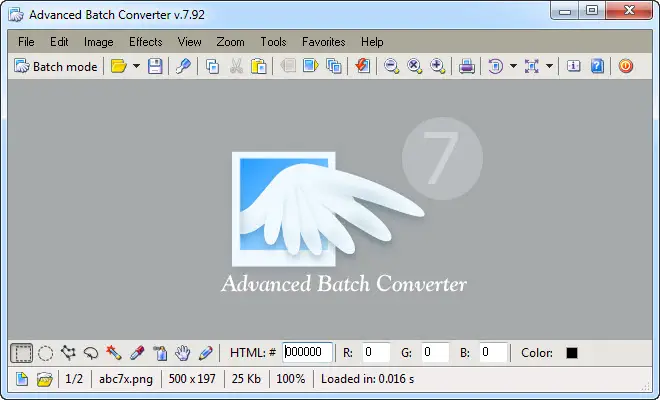Minimize the Advanced Batch Converter window
This screenshot has width=660, height=400.
click(x=564, y=11)
